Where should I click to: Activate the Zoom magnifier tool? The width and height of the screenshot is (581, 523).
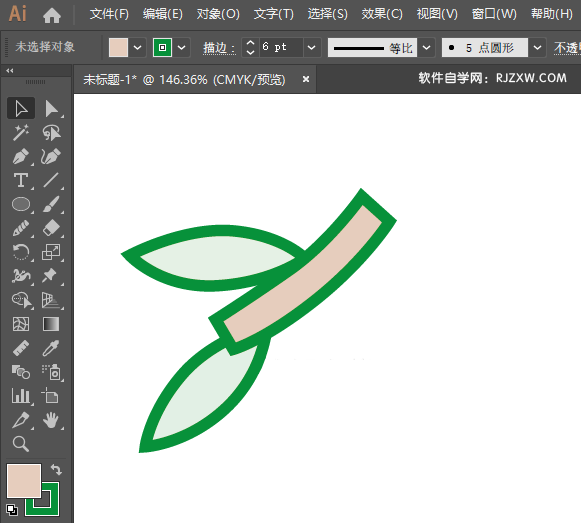(21, 444)
